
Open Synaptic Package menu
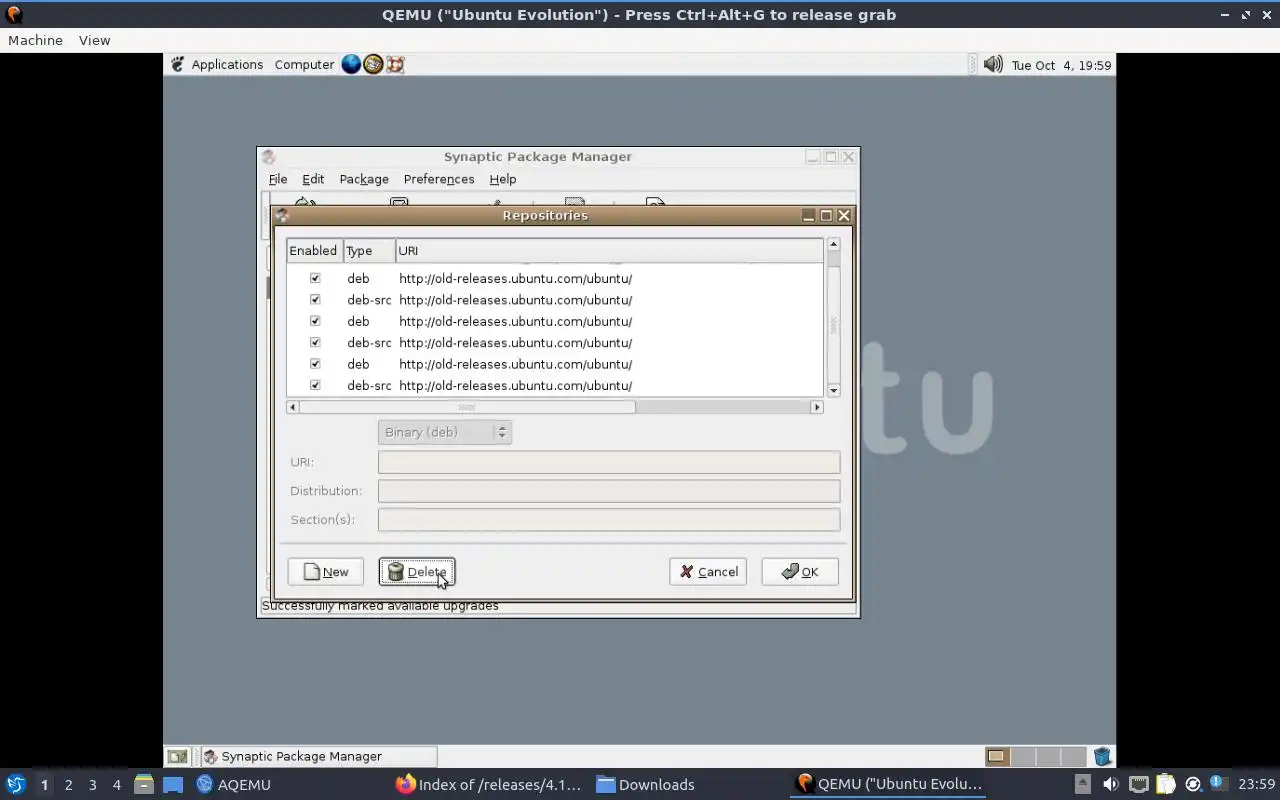coord(364,179)
